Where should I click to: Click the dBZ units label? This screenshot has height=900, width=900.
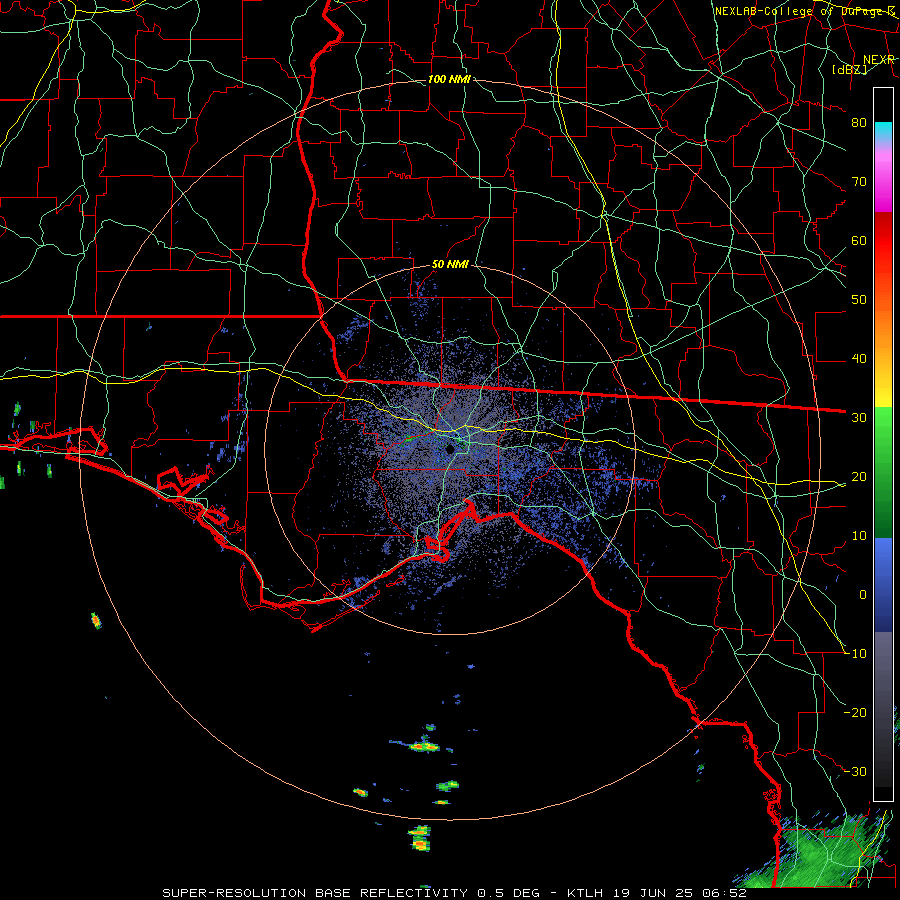[849, 69]
